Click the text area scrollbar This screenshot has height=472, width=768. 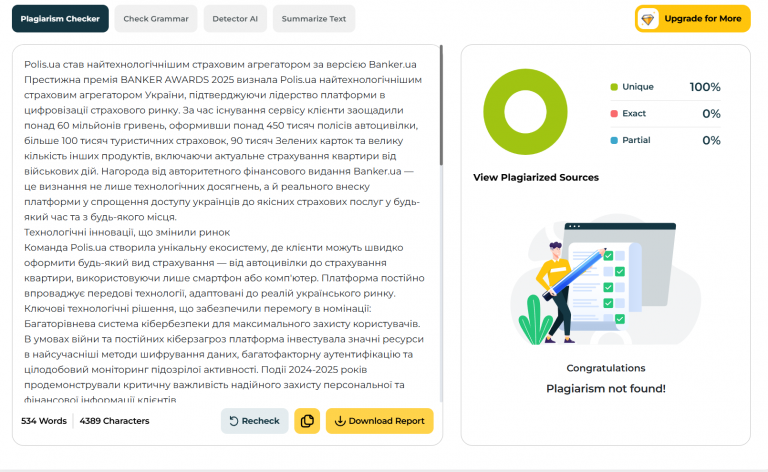click(x=441, y=105)
